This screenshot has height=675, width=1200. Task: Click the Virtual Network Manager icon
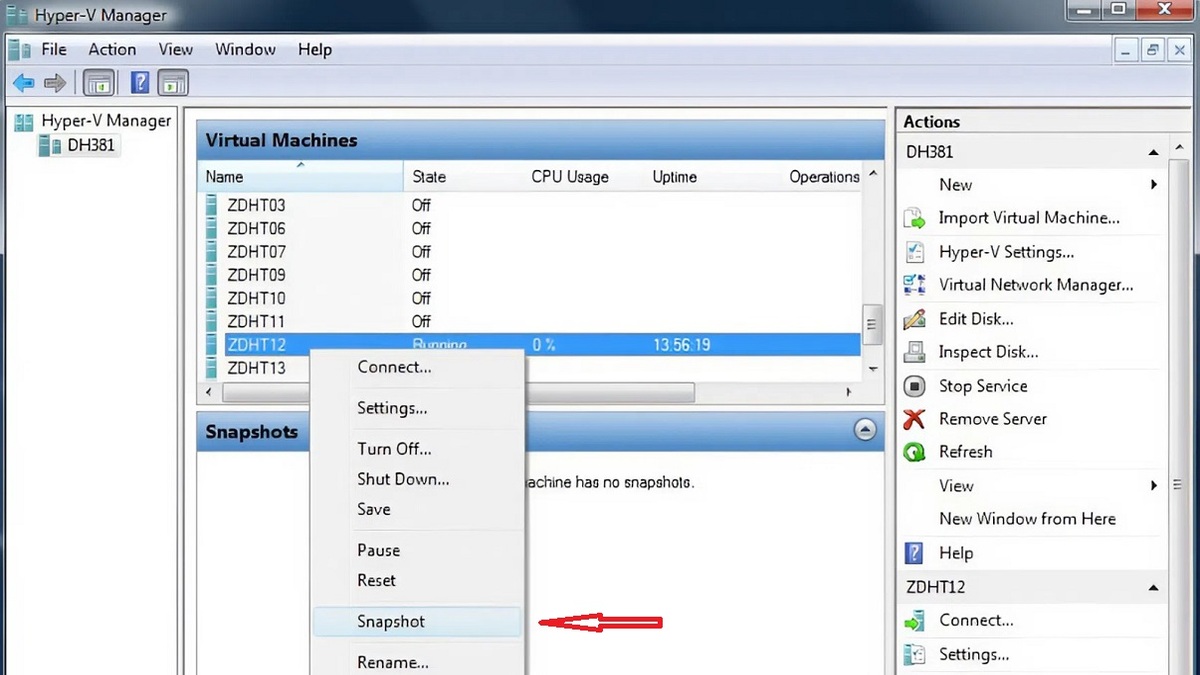point(914,285)
